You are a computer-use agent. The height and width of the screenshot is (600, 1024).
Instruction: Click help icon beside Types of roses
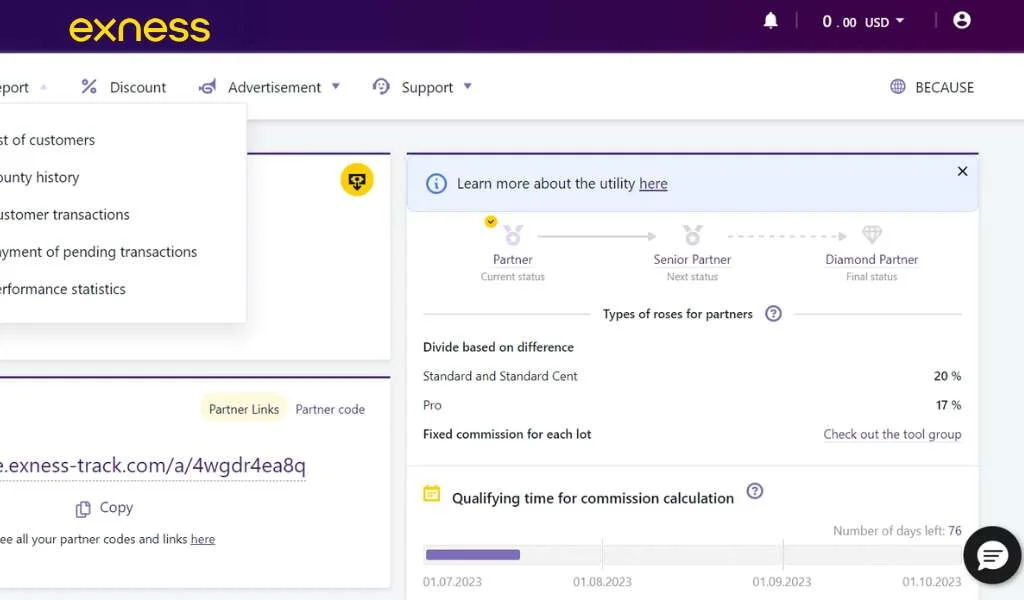click(773, 314)
